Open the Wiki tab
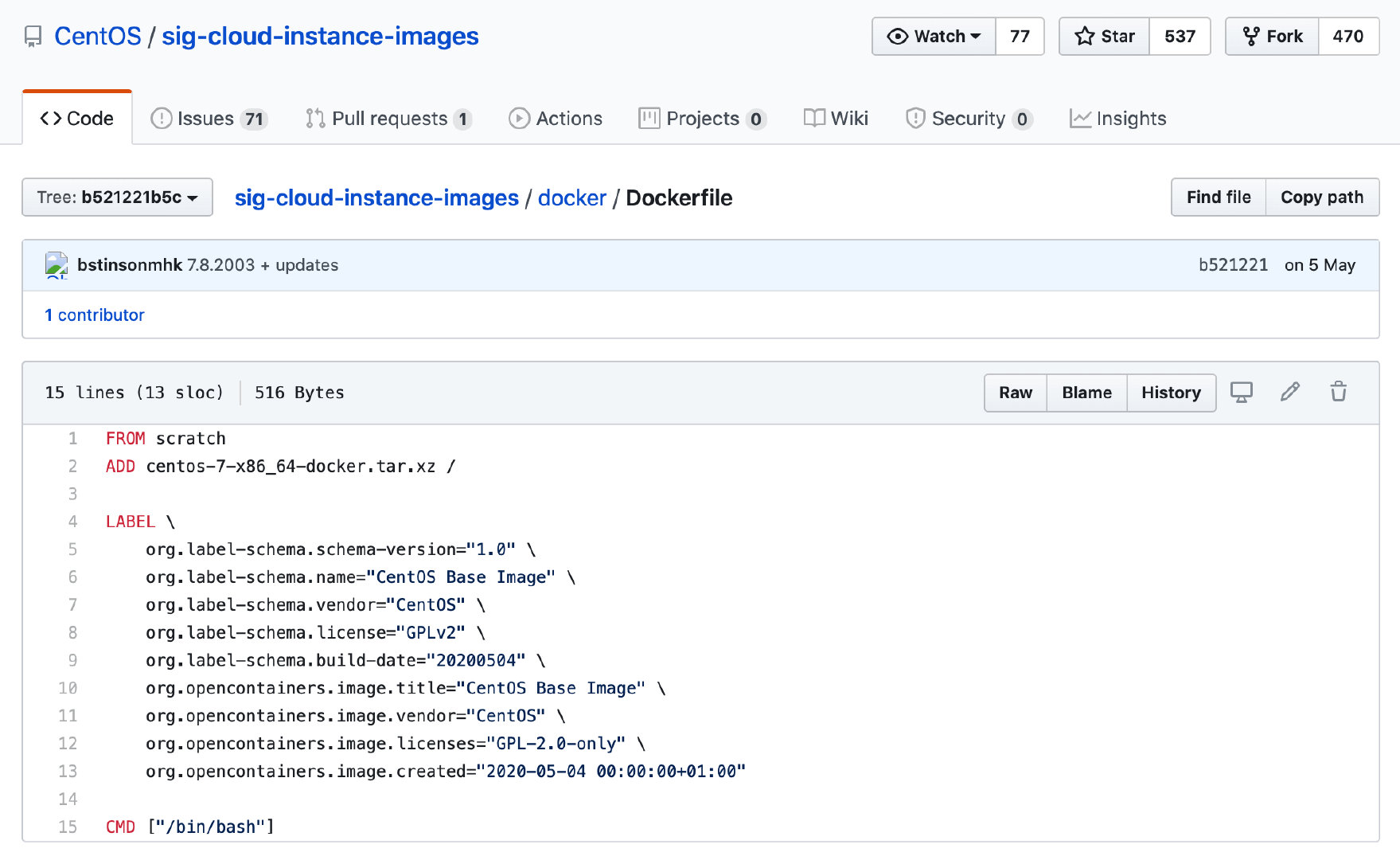Viewport: 1400px width, 860px height. (x=836, y=119)
